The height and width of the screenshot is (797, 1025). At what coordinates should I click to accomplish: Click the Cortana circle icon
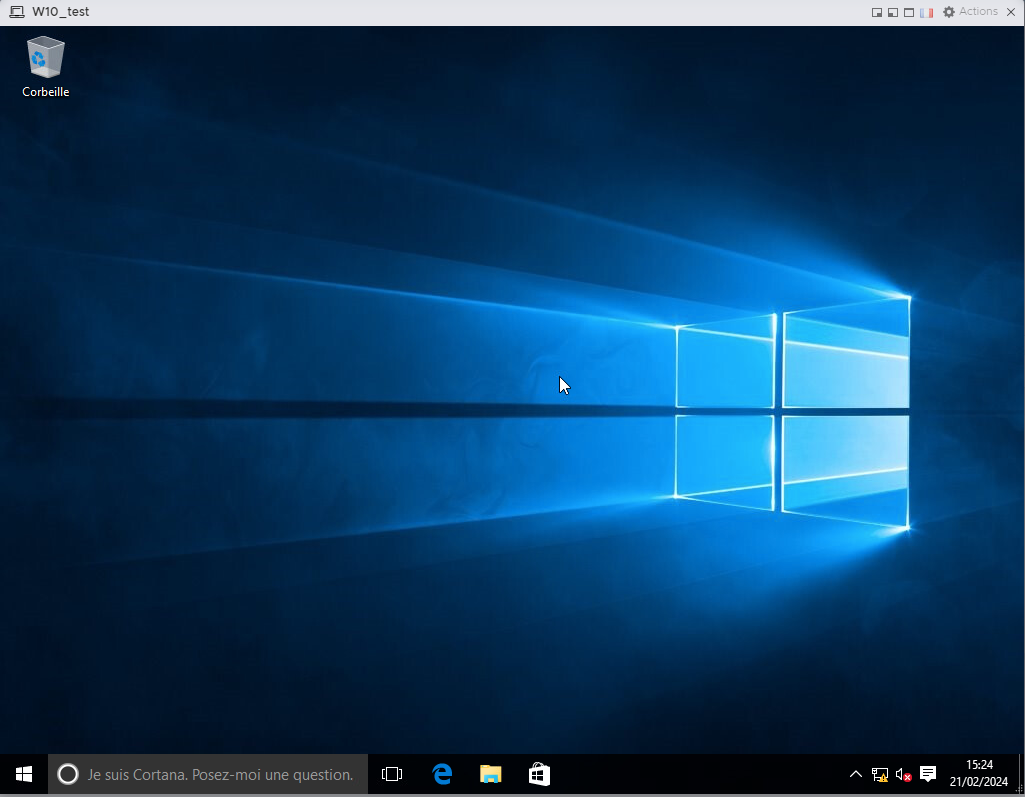pos(68,774)
